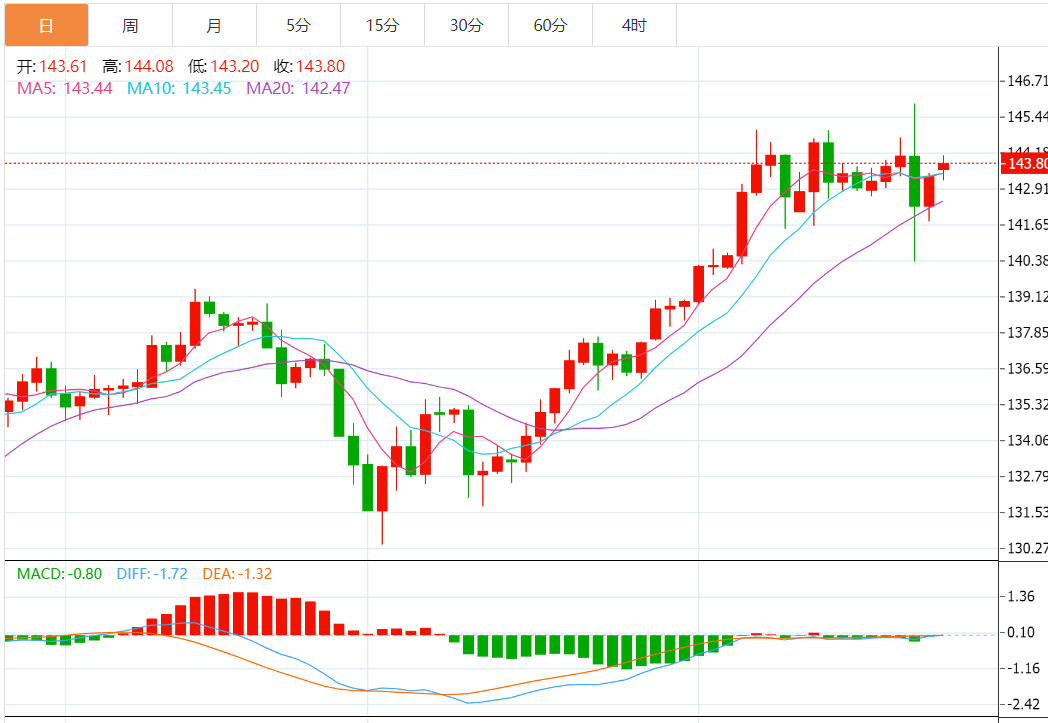
Task: Choose the 15分 interval tab
Action: pos(382,25)
